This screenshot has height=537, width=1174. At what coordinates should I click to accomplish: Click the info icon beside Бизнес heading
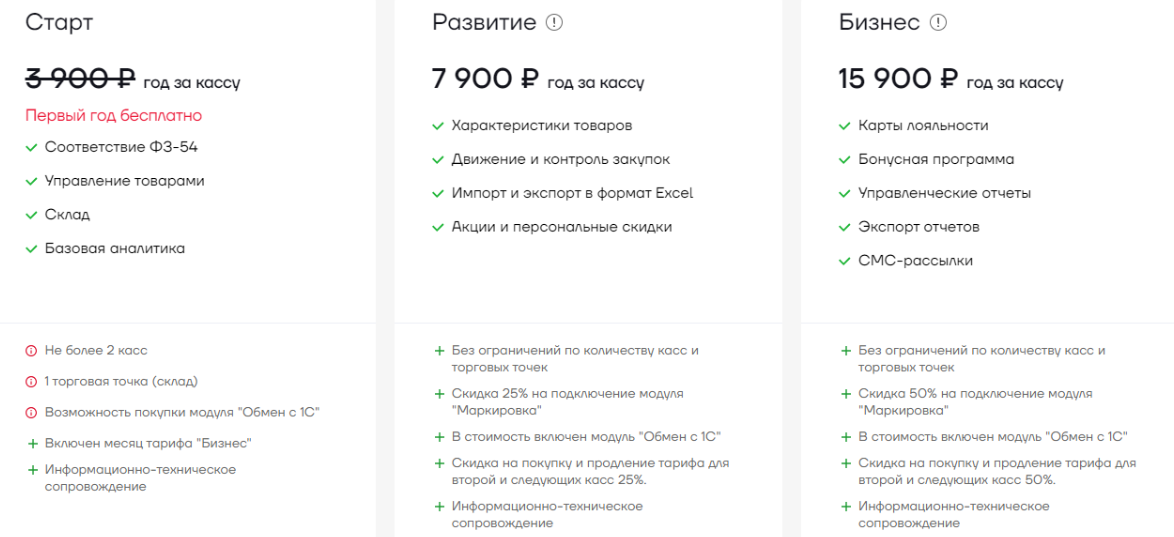point(938,23)
